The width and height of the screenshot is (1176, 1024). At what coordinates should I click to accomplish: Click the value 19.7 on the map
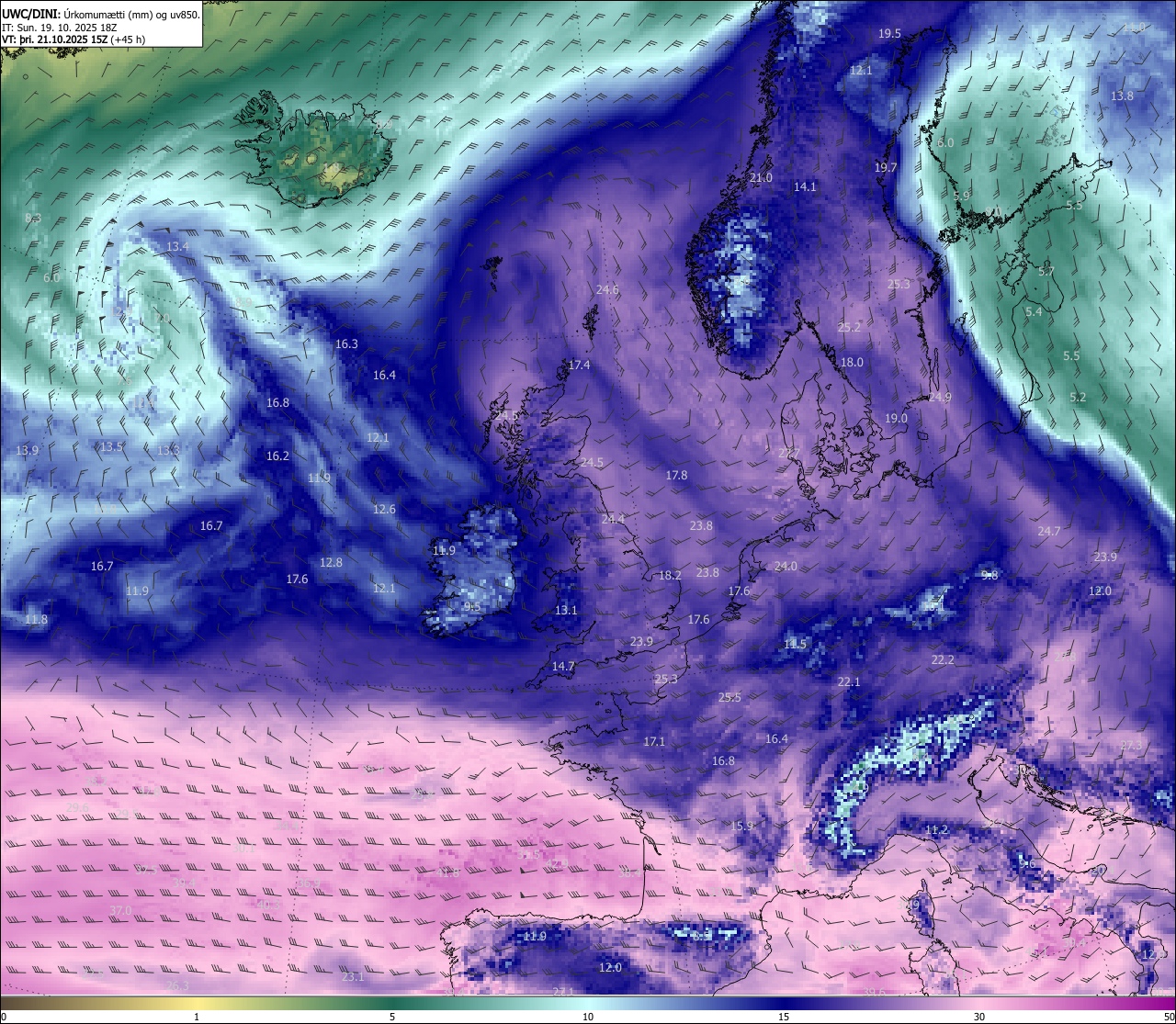pos(886,167)
